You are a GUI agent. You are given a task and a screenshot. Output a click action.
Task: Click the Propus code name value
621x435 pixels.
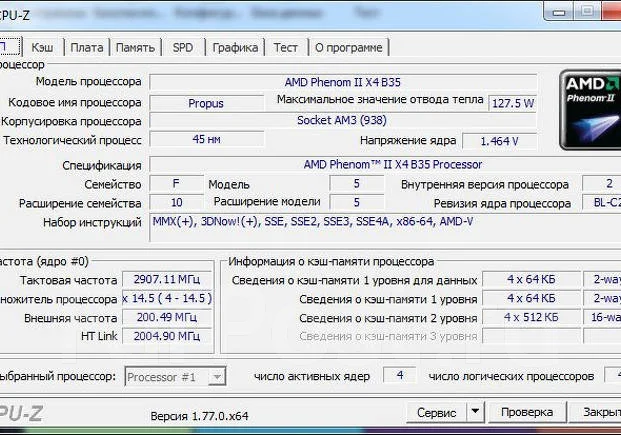206,103
